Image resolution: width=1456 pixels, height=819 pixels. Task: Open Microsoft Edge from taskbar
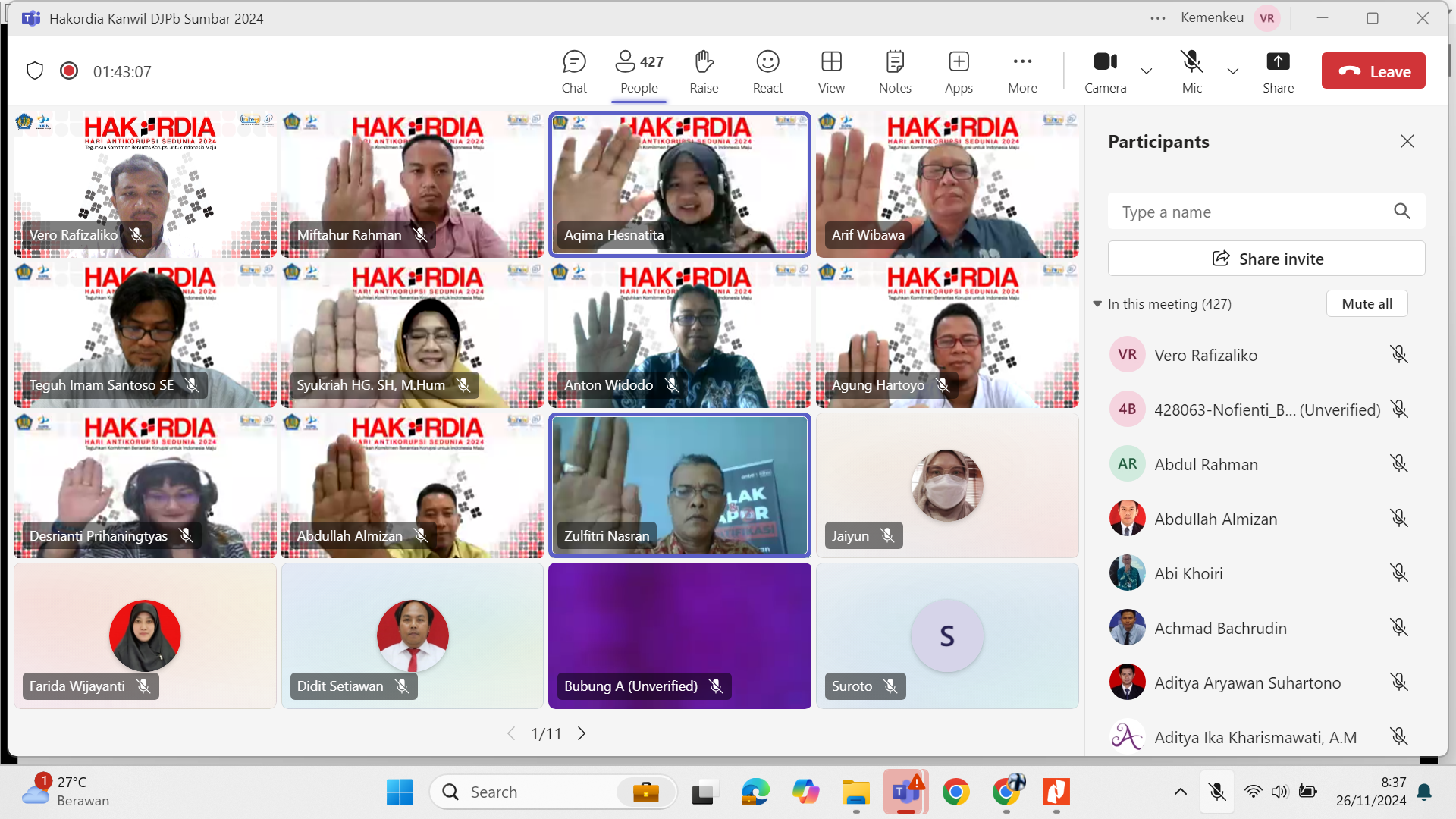pyautogui.click(x=755, y=792)
